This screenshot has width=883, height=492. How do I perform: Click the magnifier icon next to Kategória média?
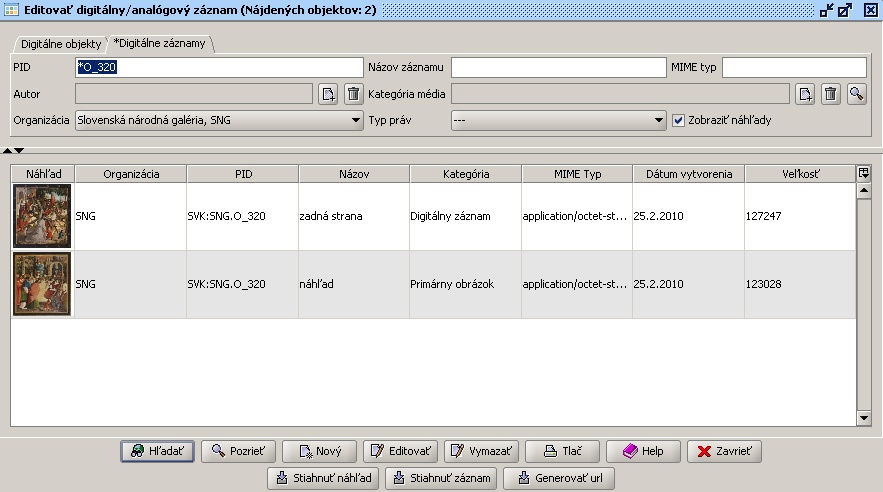(x=856, y=94)
